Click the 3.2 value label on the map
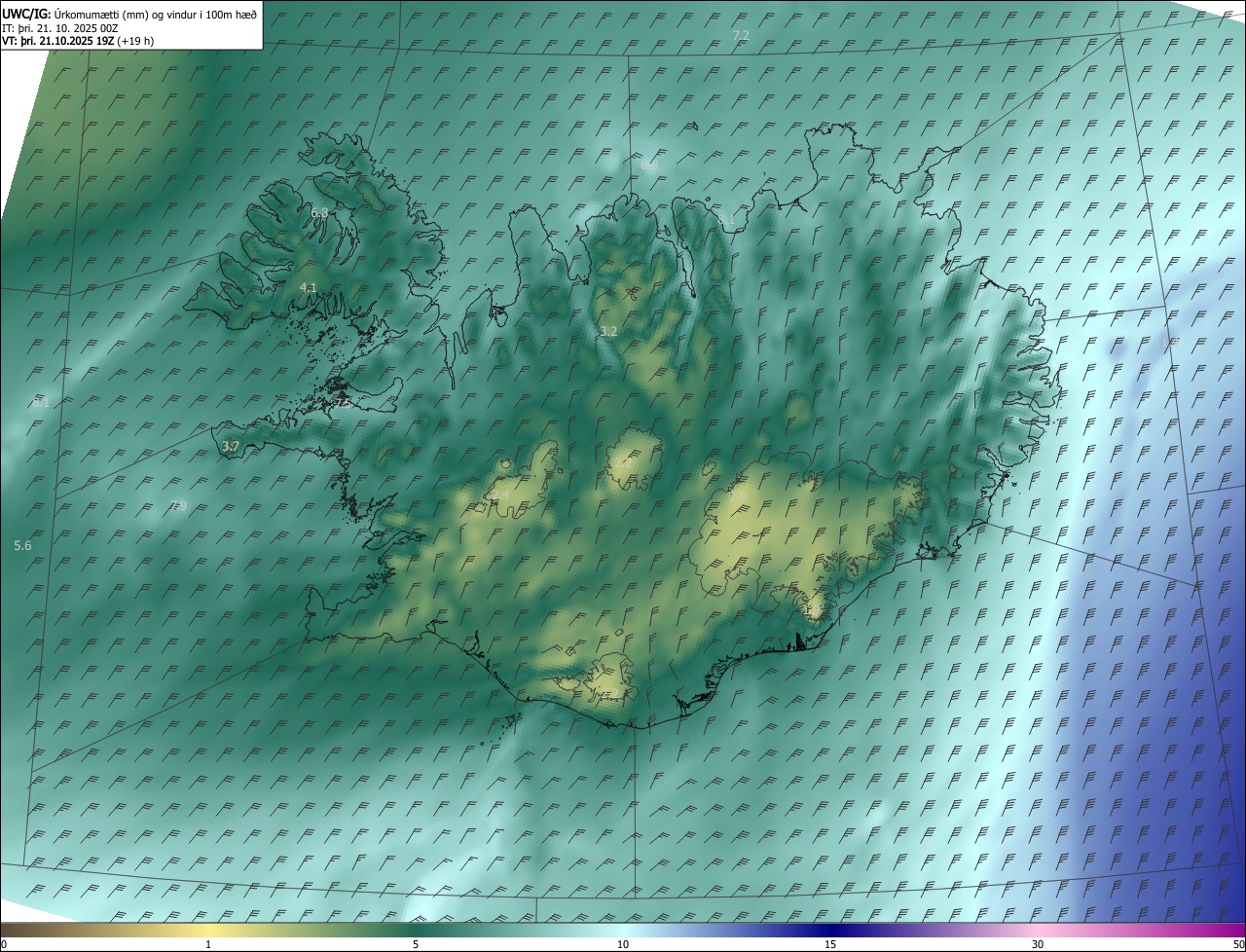 click(x=608, y=332)
